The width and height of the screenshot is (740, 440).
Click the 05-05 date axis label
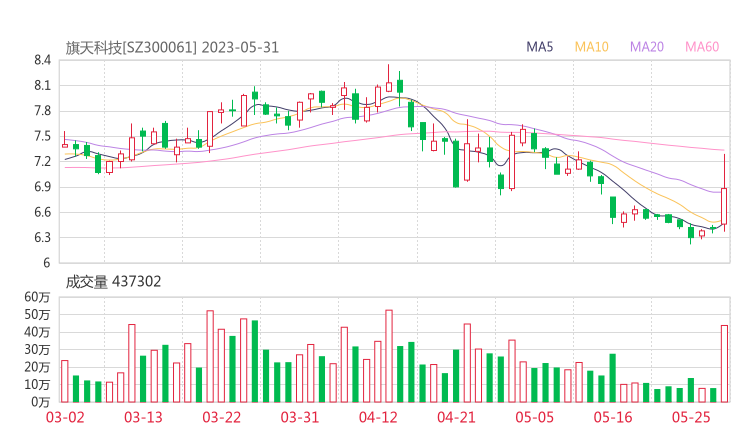point(534,417)
